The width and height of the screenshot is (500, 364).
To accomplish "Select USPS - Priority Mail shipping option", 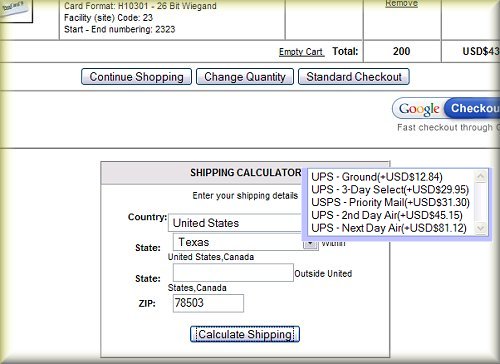I will coord(390,202).
